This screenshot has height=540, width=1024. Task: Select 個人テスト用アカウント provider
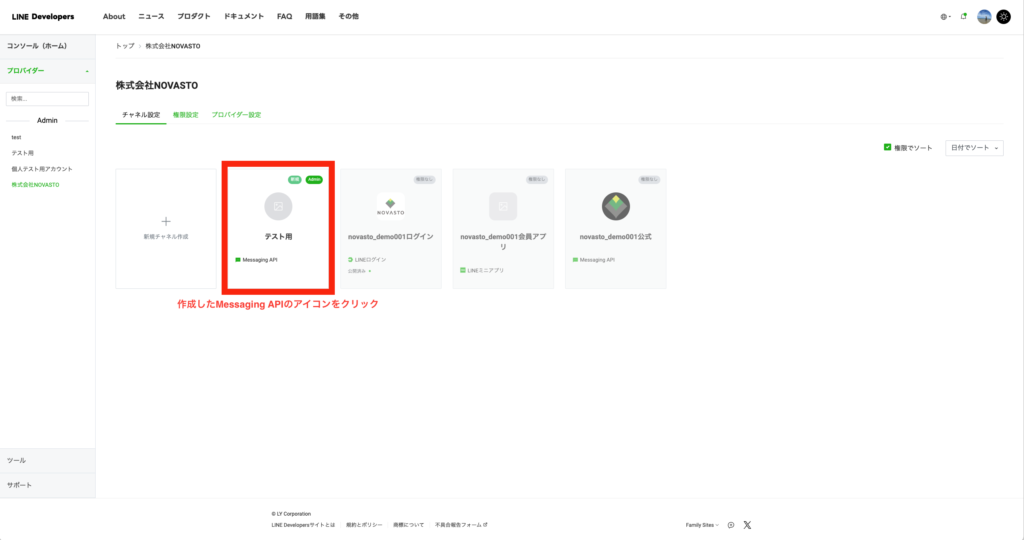42,169
